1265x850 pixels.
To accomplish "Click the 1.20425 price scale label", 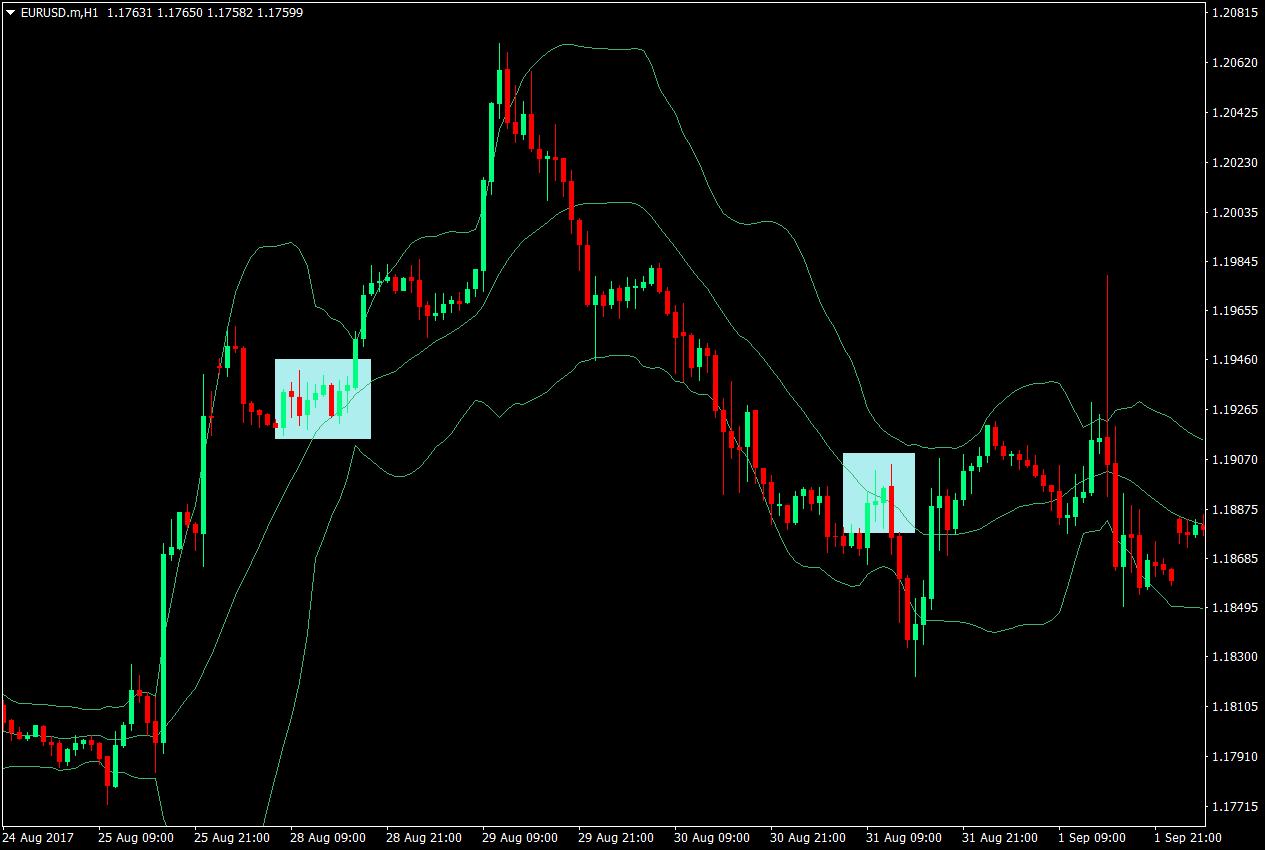I will point(1233,113).
